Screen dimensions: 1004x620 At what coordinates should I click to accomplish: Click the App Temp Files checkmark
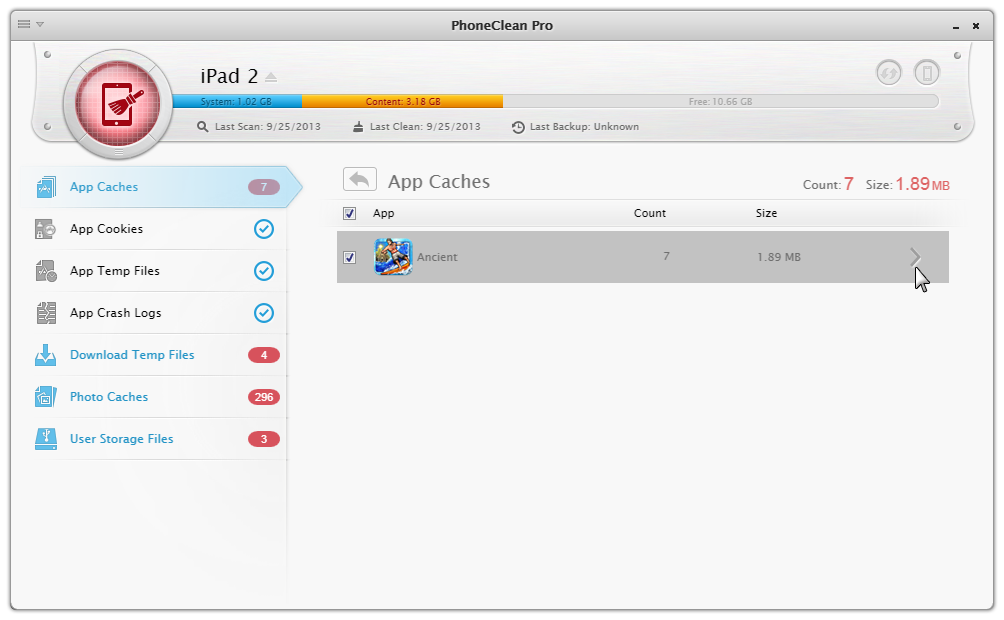264,271
